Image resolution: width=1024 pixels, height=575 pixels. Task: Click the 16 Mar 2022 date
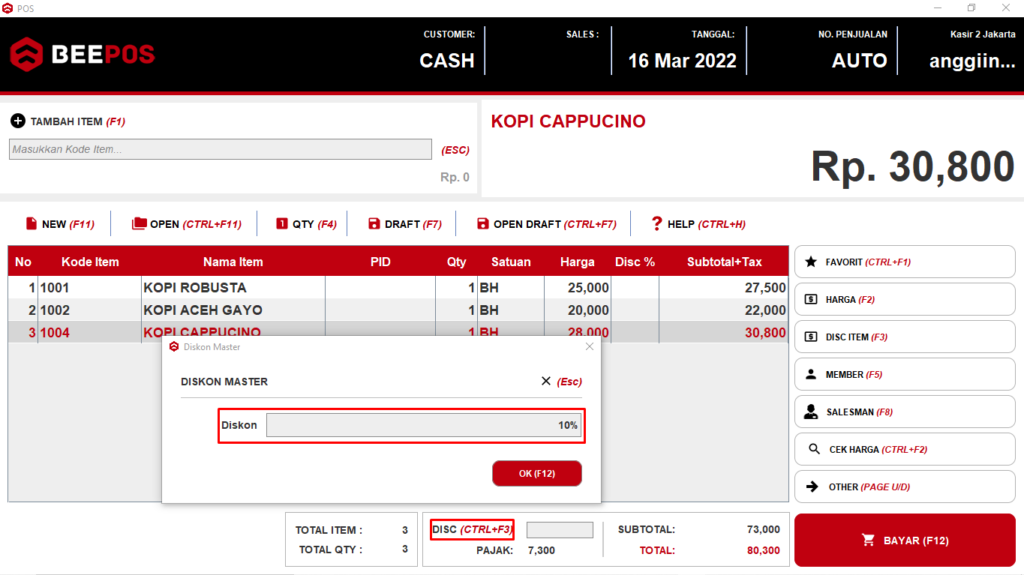tap(682, 61)
